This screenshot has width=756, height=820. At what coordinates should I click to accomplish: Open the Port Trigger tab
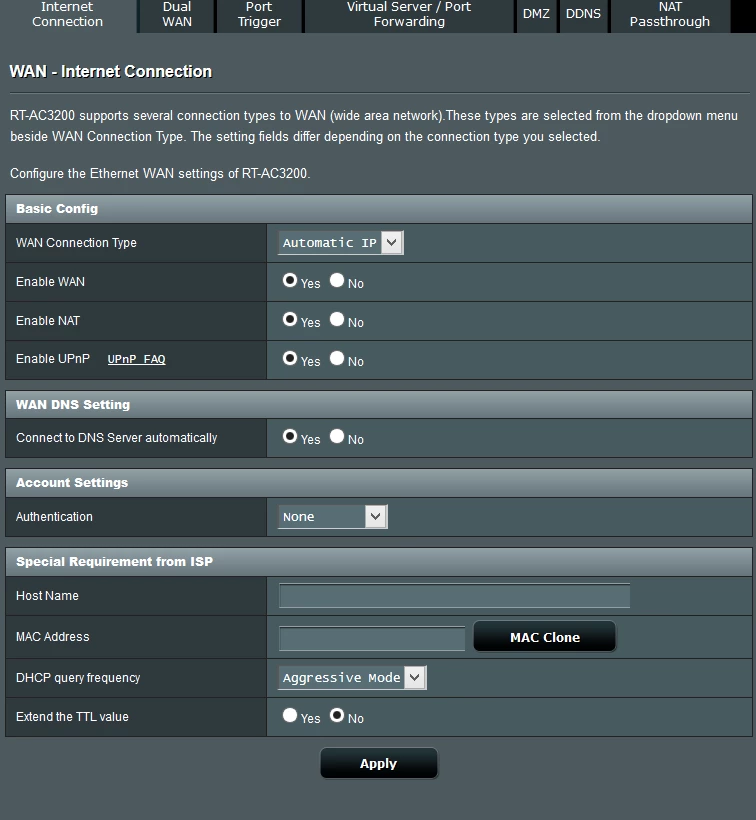click(259, 14)
